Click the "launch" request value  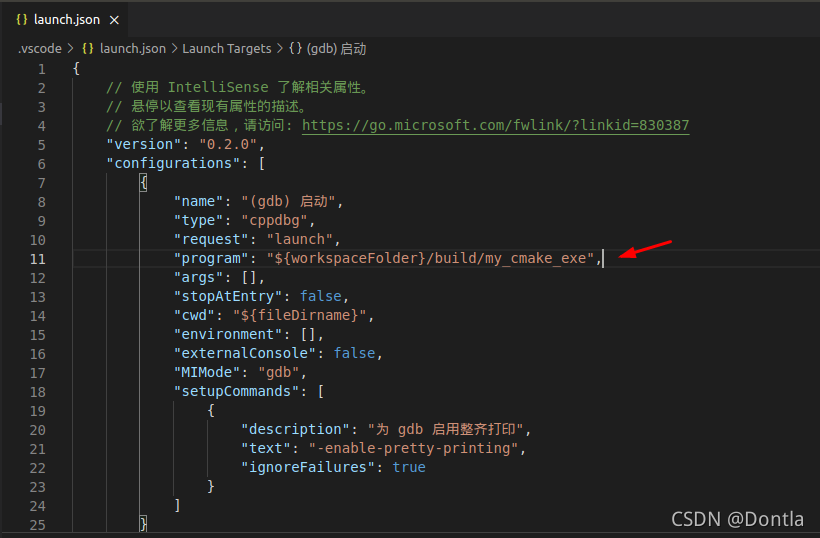point(300,239)
